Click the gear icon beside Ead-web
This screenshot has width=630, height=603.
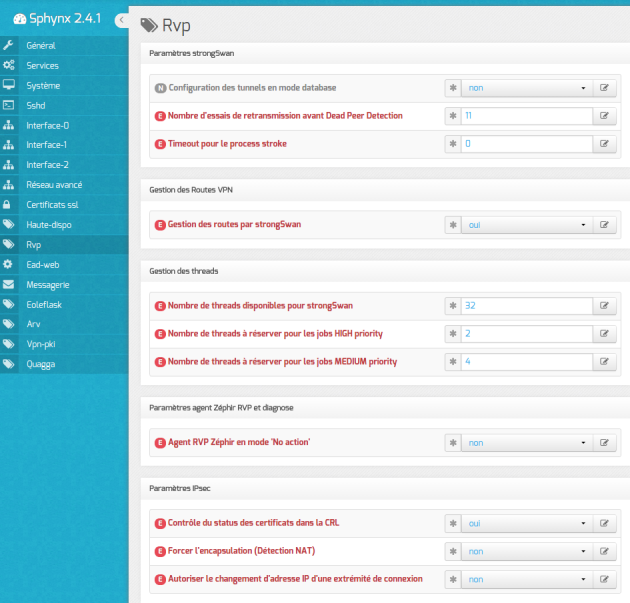click(x=8, y=264)
